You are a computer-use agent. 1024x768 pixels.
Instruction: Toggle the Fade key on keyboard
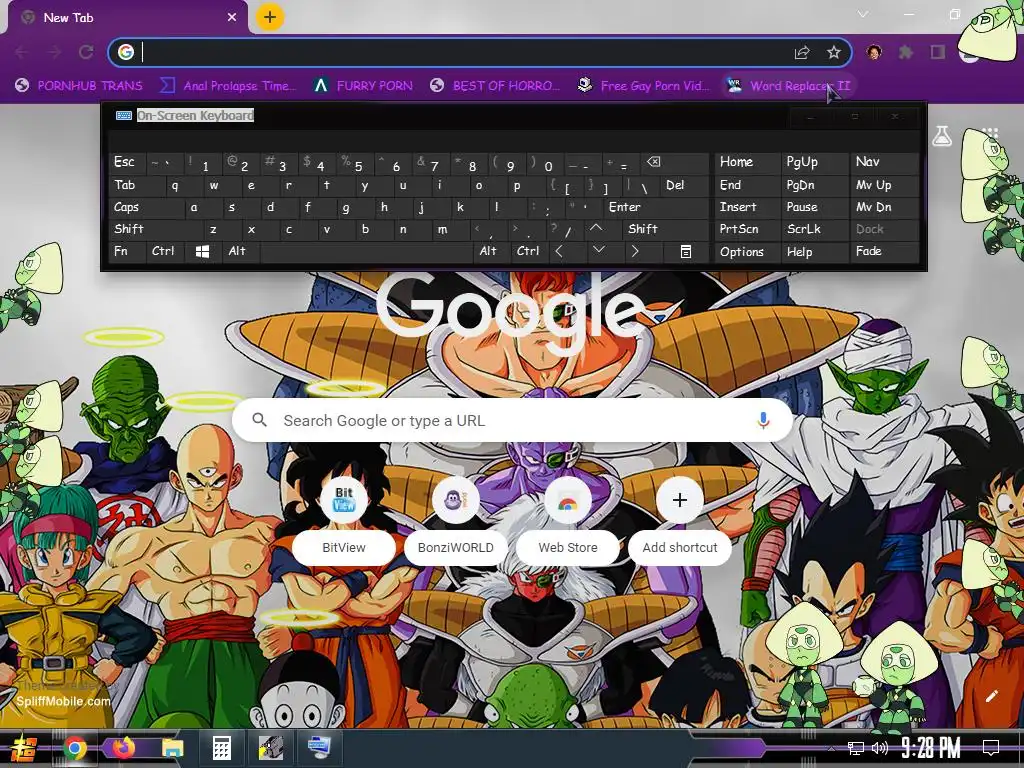pos(884,251)
